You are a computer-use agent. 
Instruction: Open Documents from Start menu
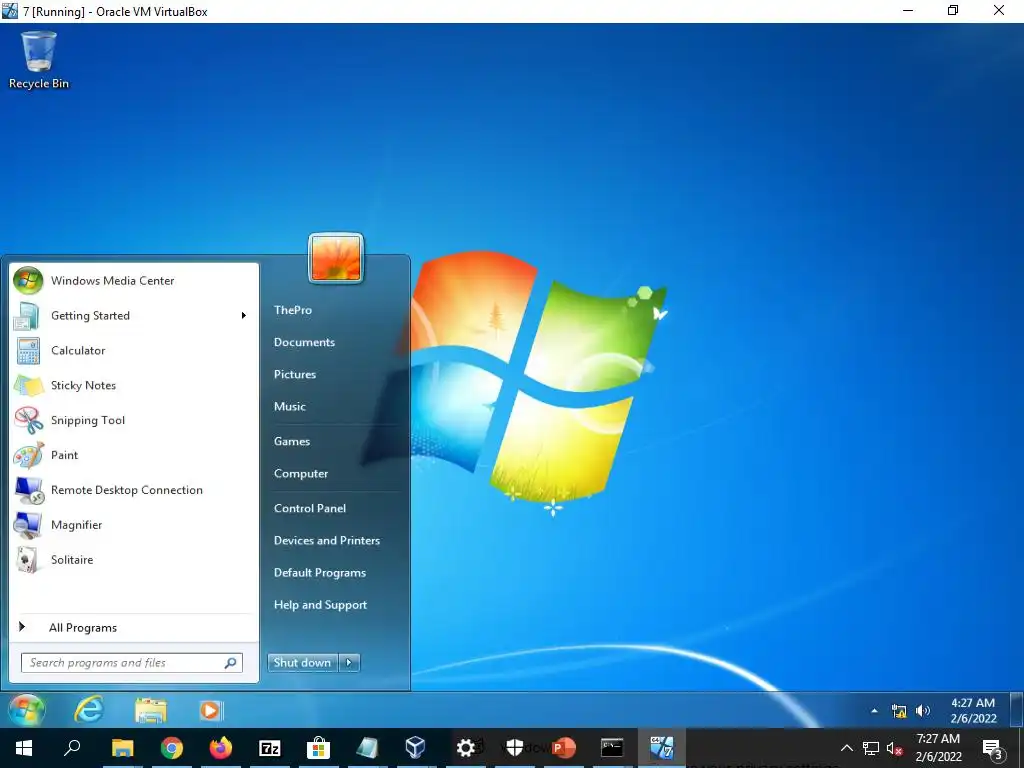pyautogui.click(x=304, y=342)
